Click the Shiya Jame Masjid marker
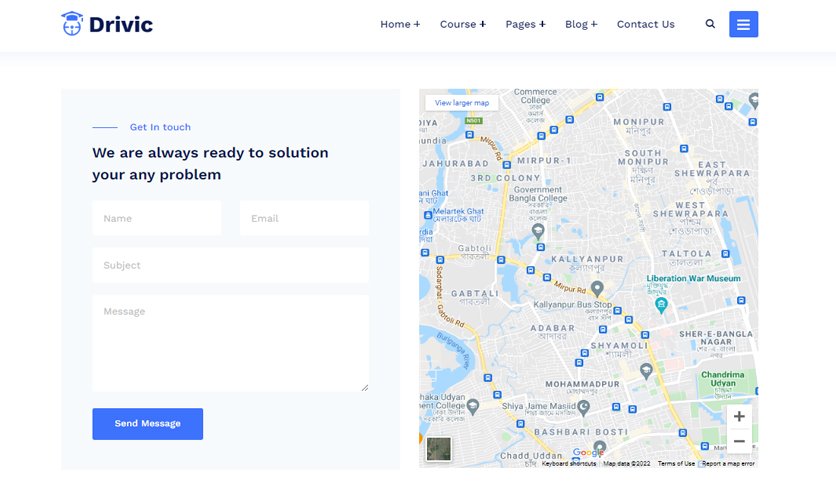This screenshot has height=484, width=836. [x=583, y=407]
